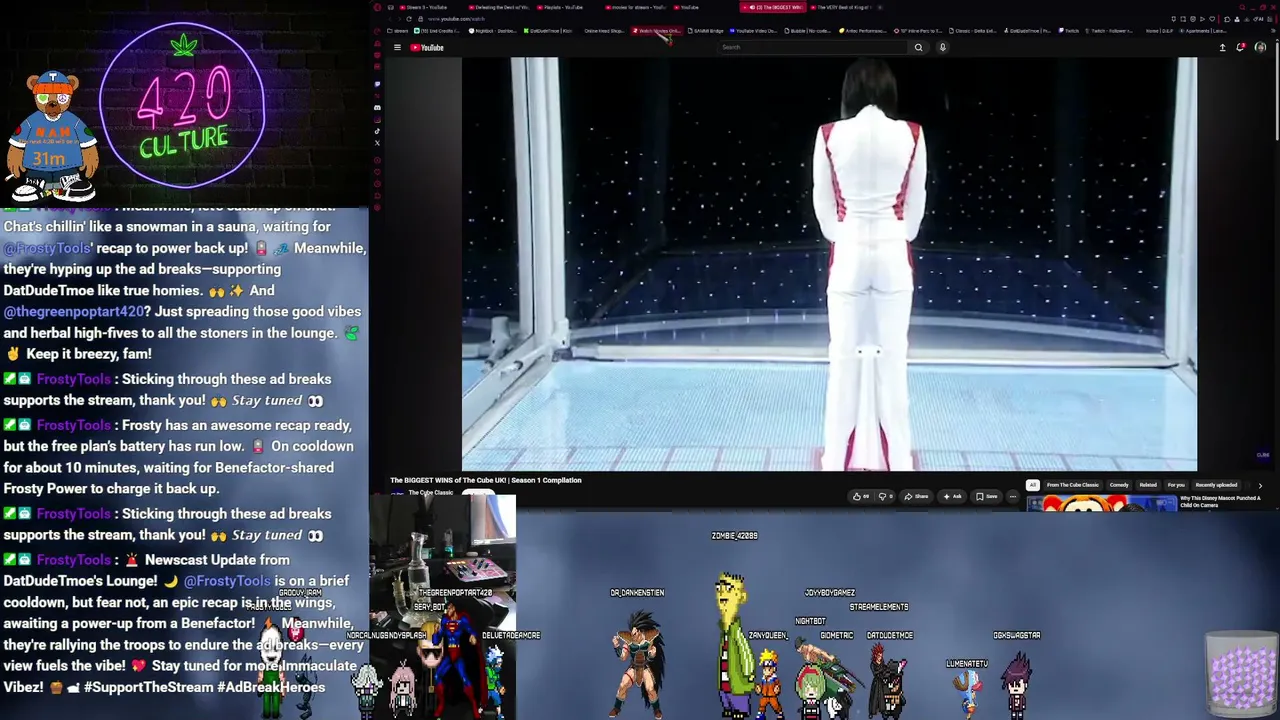Select the From The Cube Classic chip
This screenshot has height=720, width=1280.
pyautogui.click(x=1073, y=485)
